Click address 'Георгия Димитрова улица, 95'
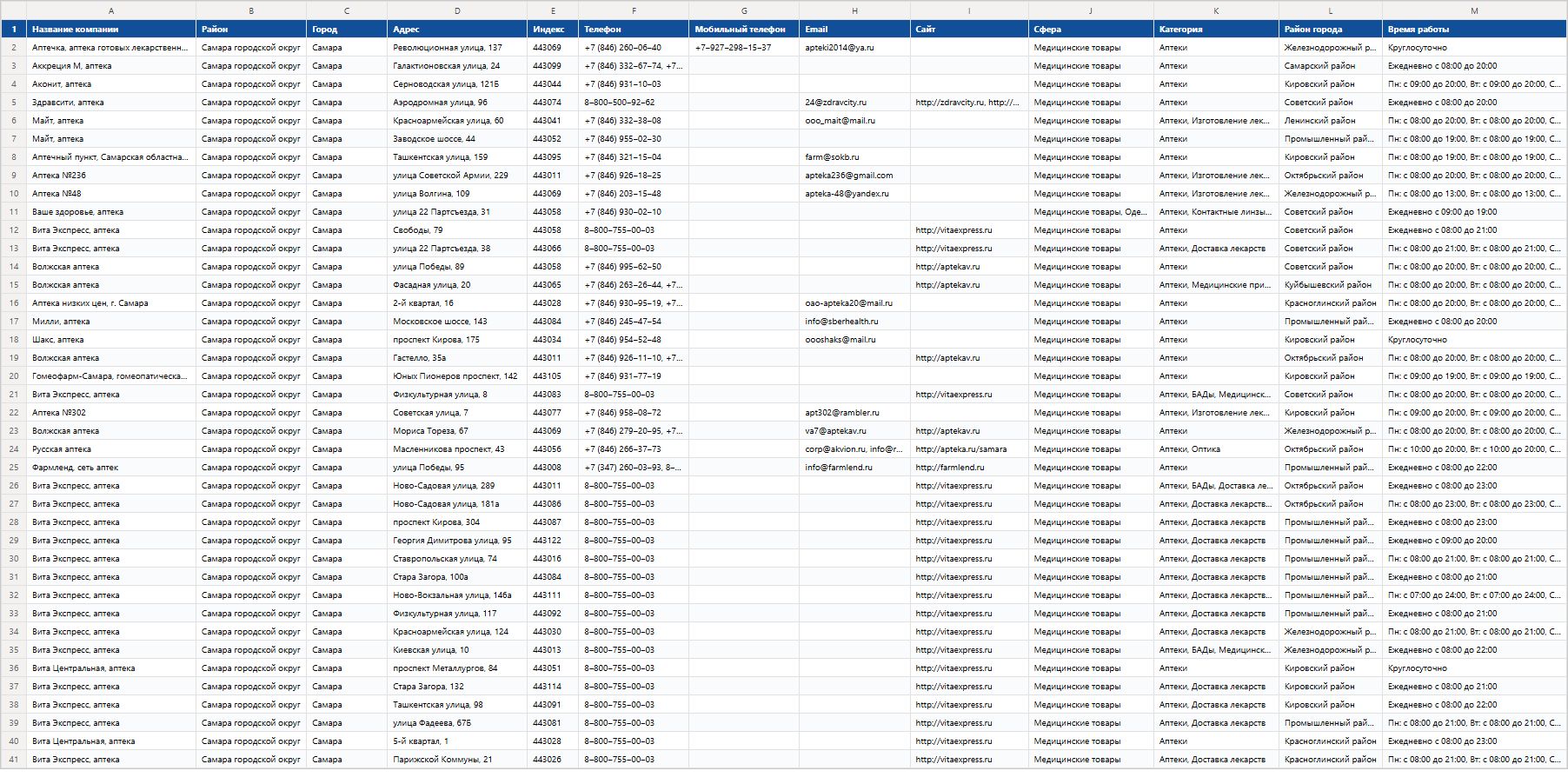Image resolution: width=1568 pixels, height=784 pixels. [x=457, y=541]
